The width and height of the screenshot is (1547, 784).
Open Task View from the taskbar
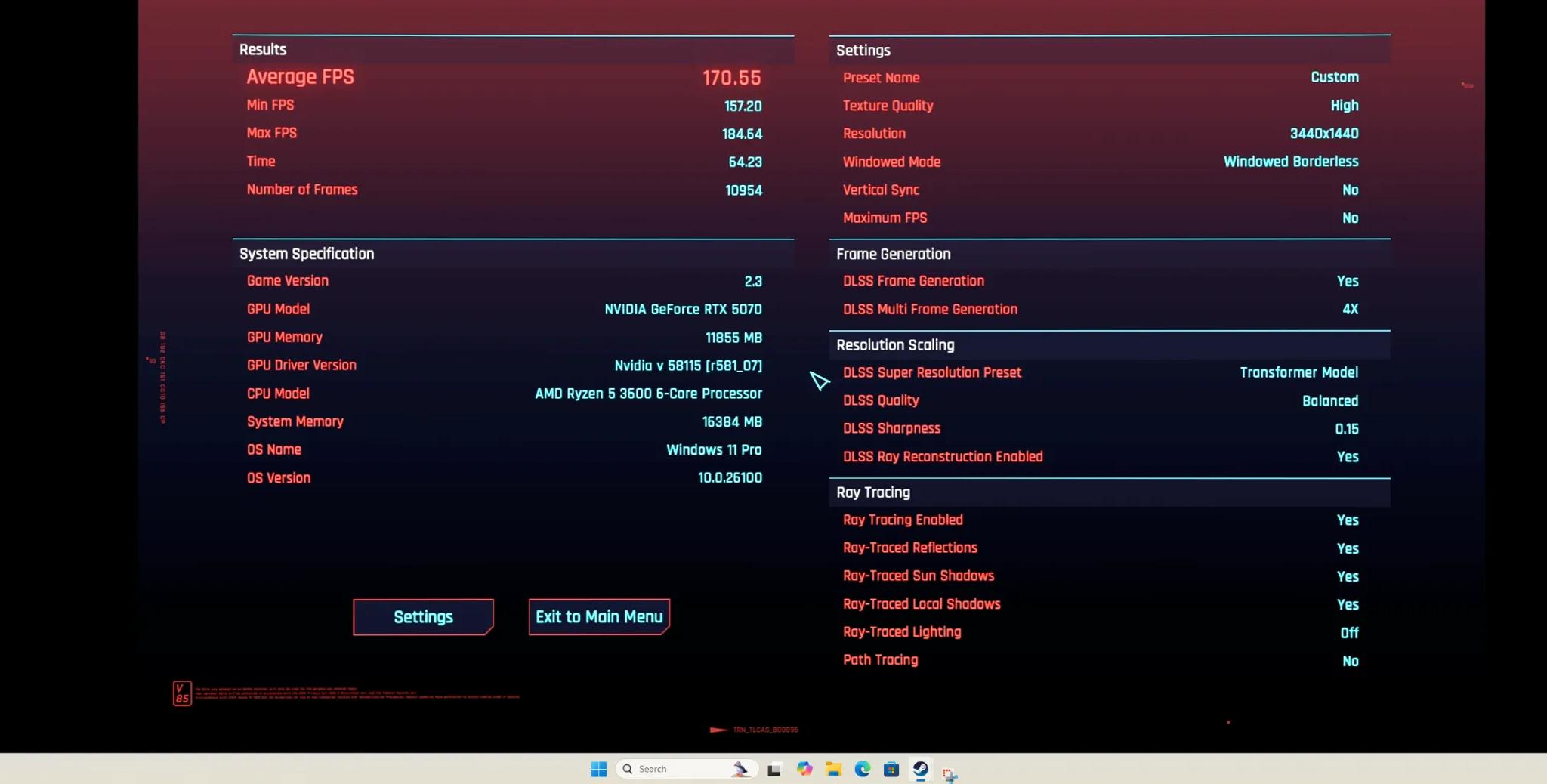(774, 770)
